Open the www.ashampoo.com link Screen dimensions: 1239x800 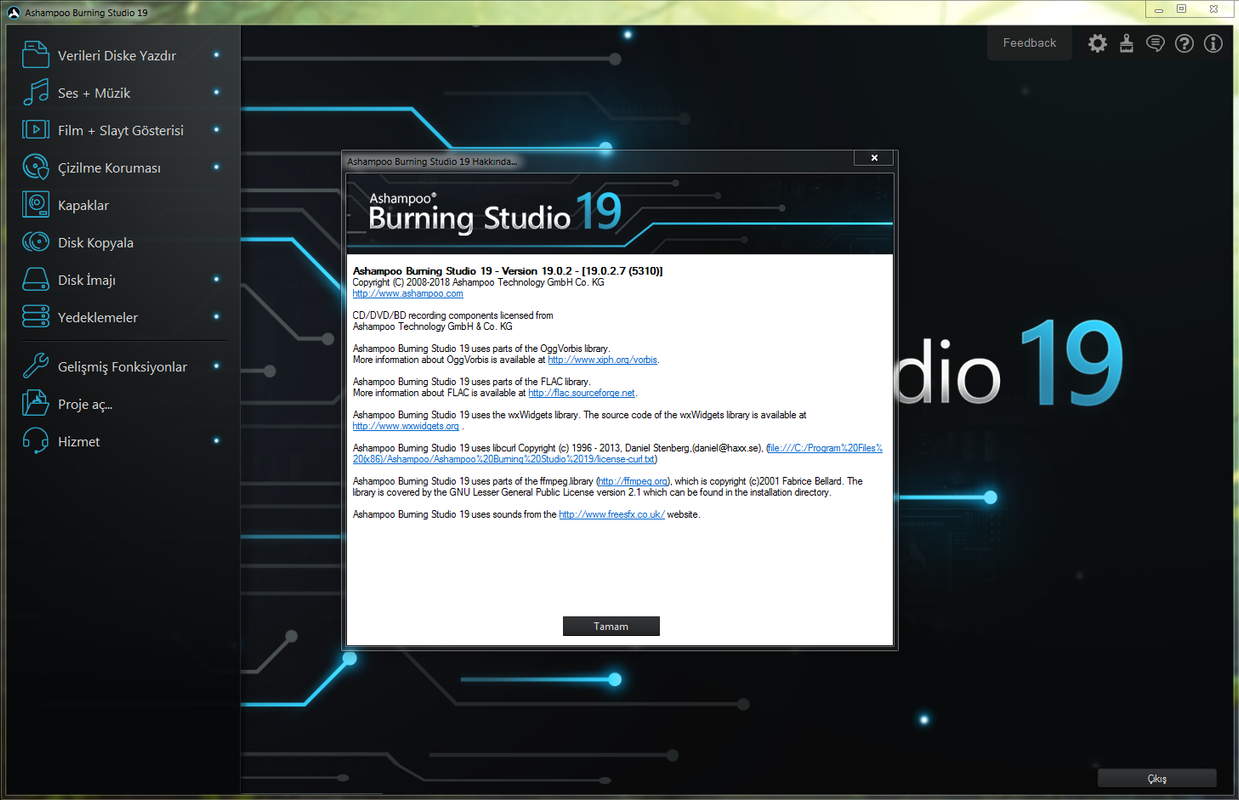(408, 294)
